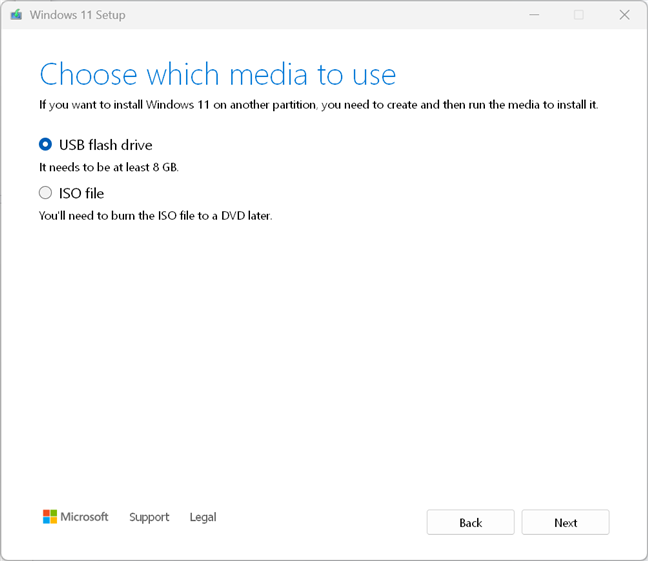Click the 'It needs to be at least 8 GB' text
The image size is (648, 561).
[x=109, y=167]
